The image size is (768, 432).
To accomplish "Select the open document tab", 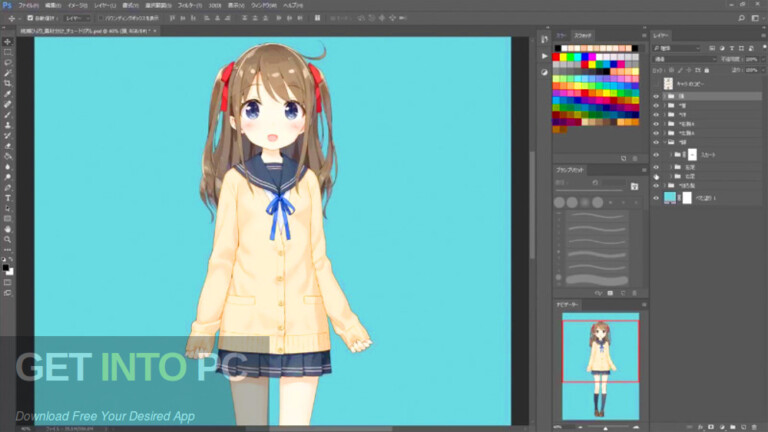I will (x=86, y=31).
